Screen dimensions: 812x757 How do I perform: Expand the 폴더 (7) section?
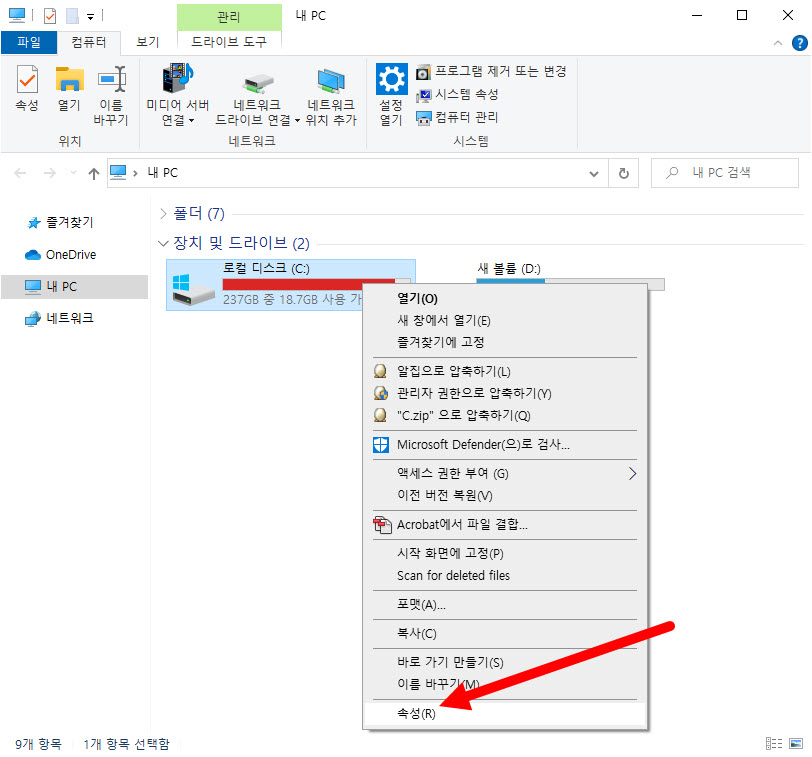pos(165,213)
